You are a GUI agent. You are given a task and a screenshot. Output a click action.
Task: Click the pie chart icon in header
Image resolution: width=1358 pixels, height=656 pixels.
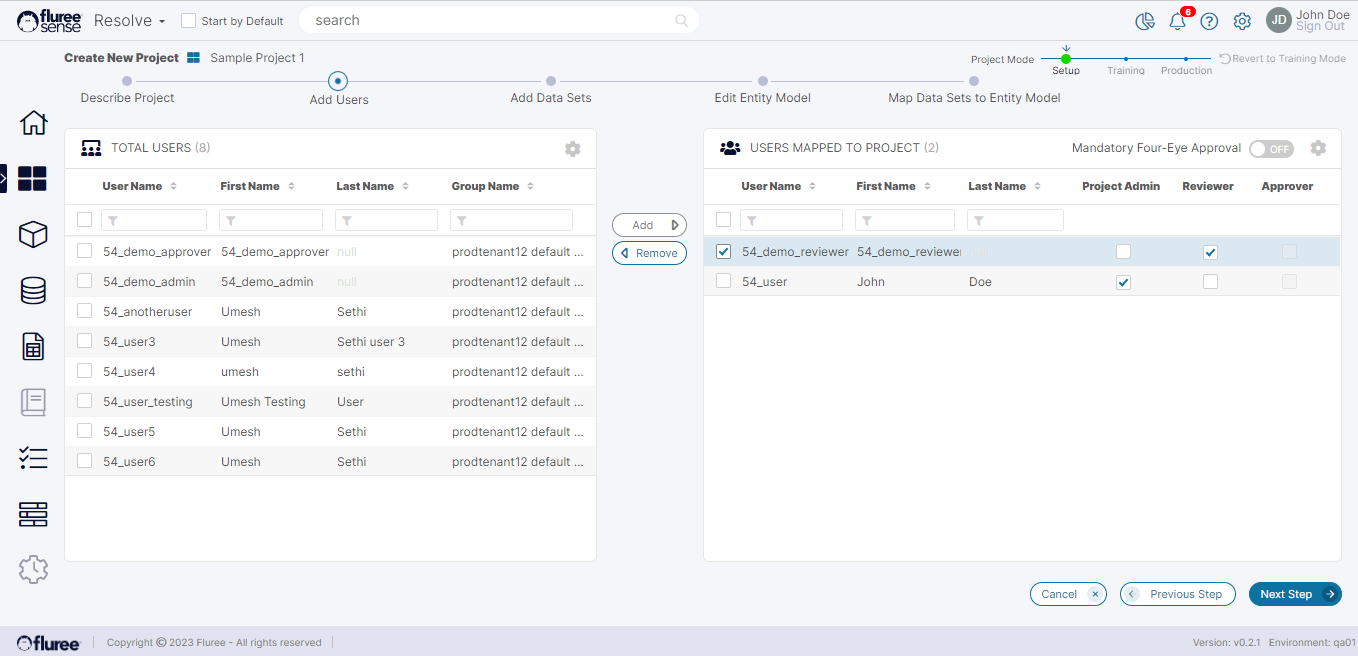pyautogui.click(x=1145, y=21)
